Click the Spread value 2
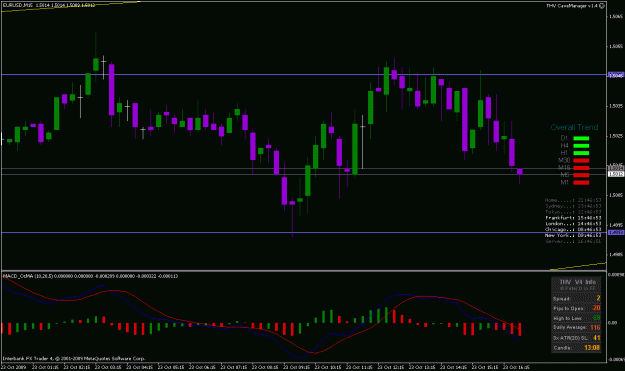The image size is (625, 371). click(x=598, y=298)
